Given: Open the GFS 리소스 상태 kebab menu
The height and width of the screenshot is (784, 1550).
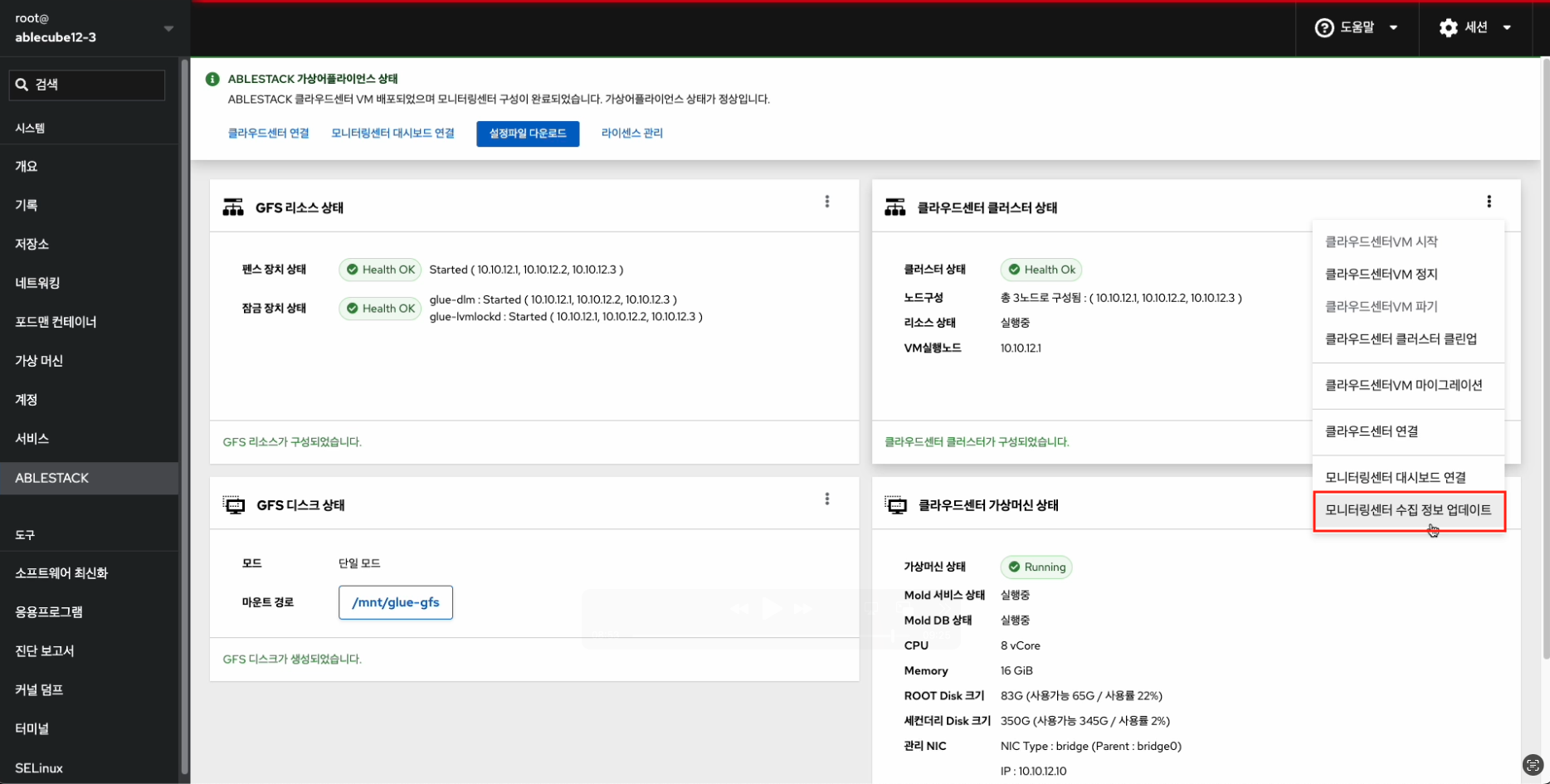Looking at the screenshot, I should pos(826,202).
